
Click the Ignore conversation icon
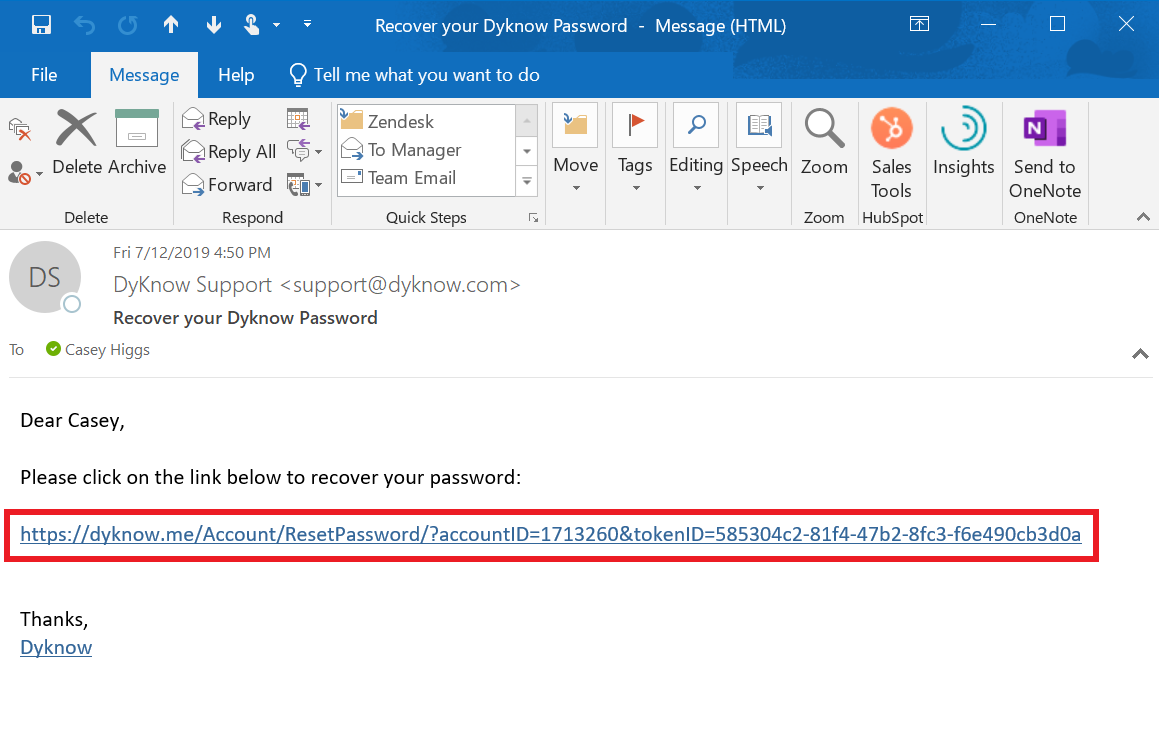20,129
